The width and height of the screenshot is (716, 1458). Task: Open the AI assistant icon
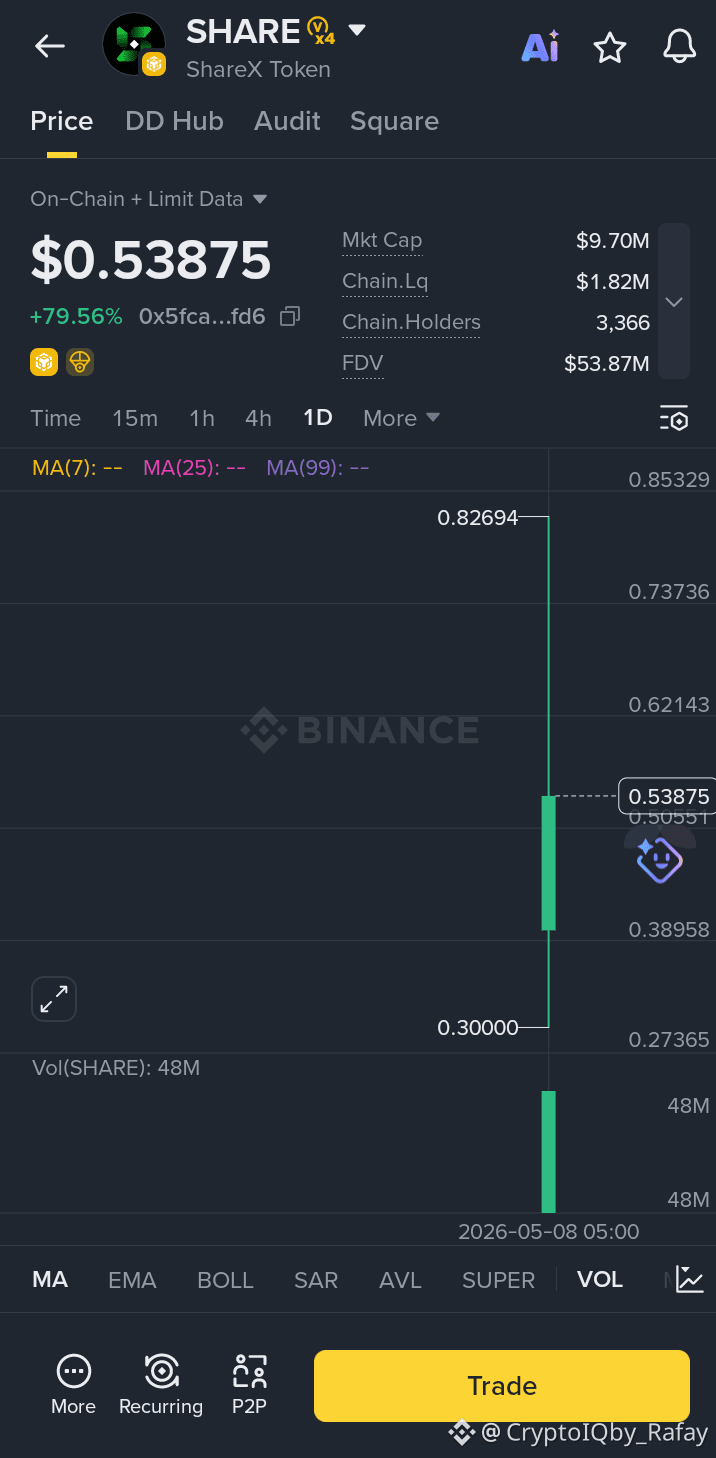point(540,47)
